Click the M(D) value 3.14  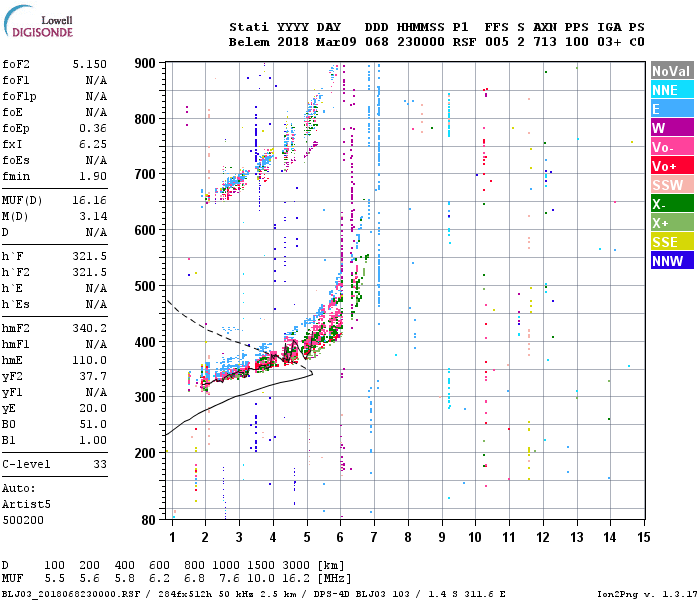coord(93,217)
